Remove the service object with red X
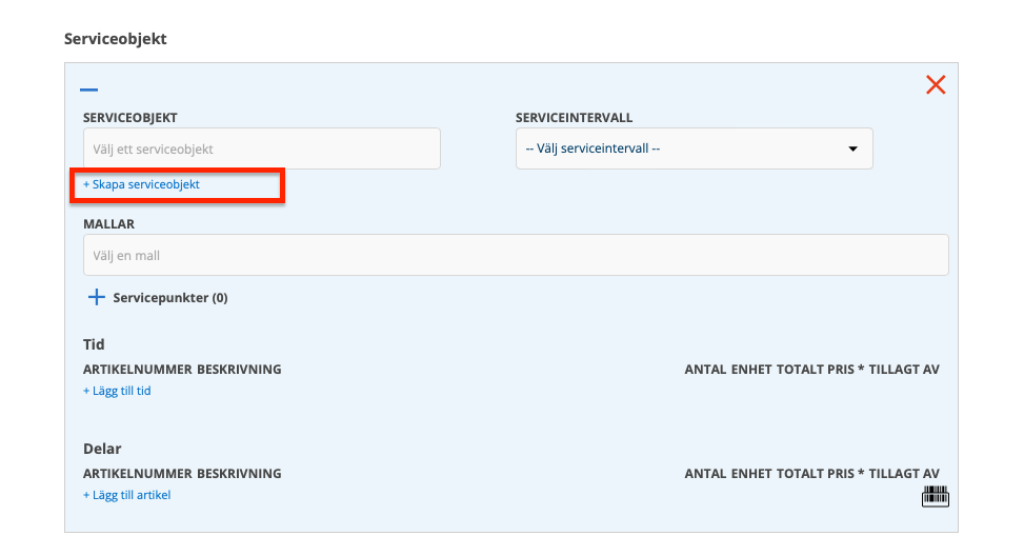 tap(935, 85)
